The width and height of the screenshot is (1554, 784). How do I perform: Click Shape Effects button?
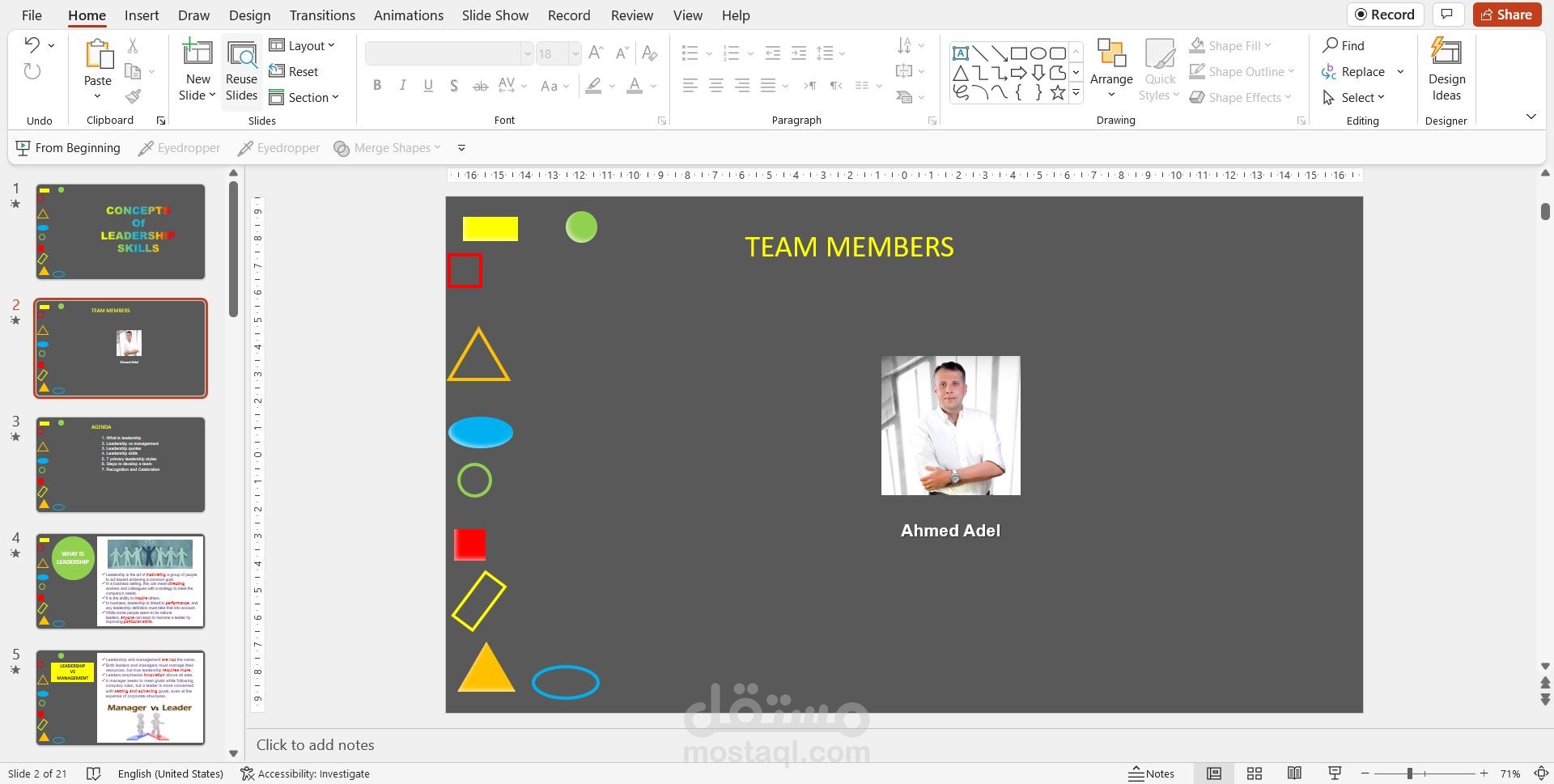pos(1239,97)
